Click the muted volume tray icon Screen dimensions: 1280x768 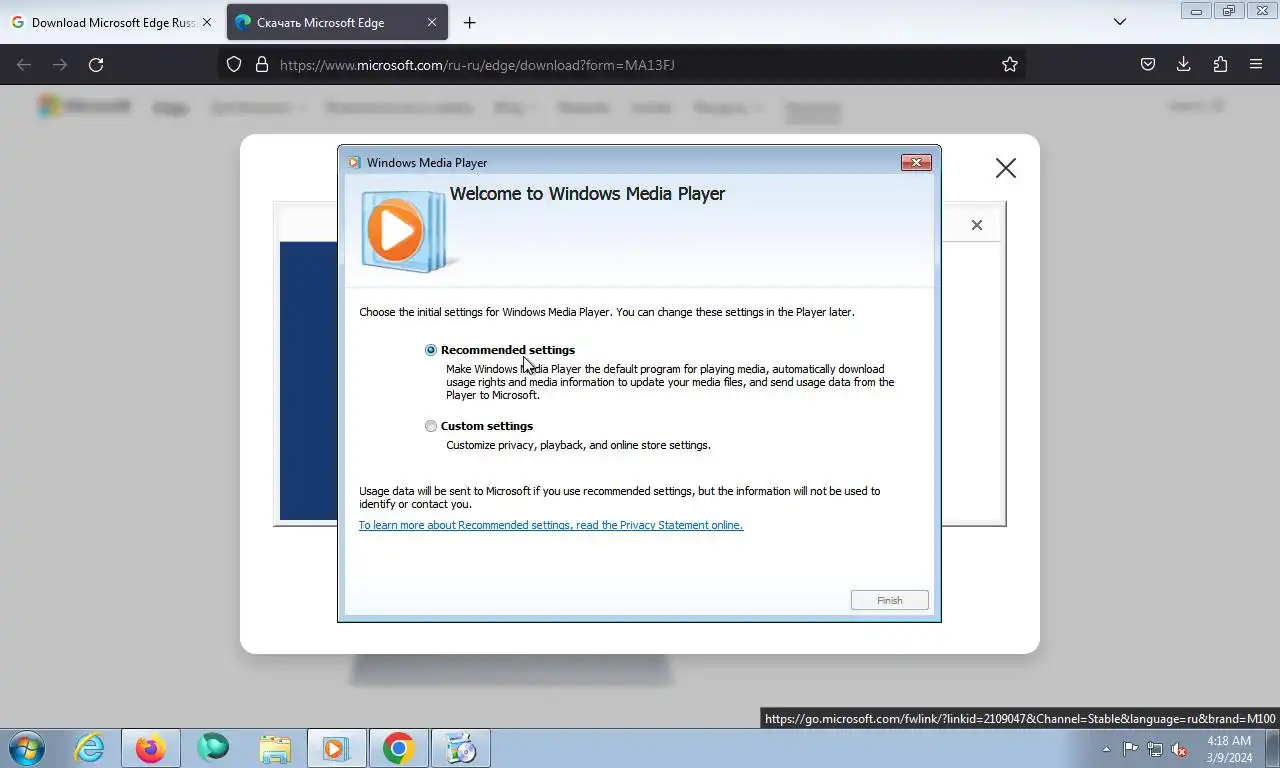click(x=1179, y=749)
